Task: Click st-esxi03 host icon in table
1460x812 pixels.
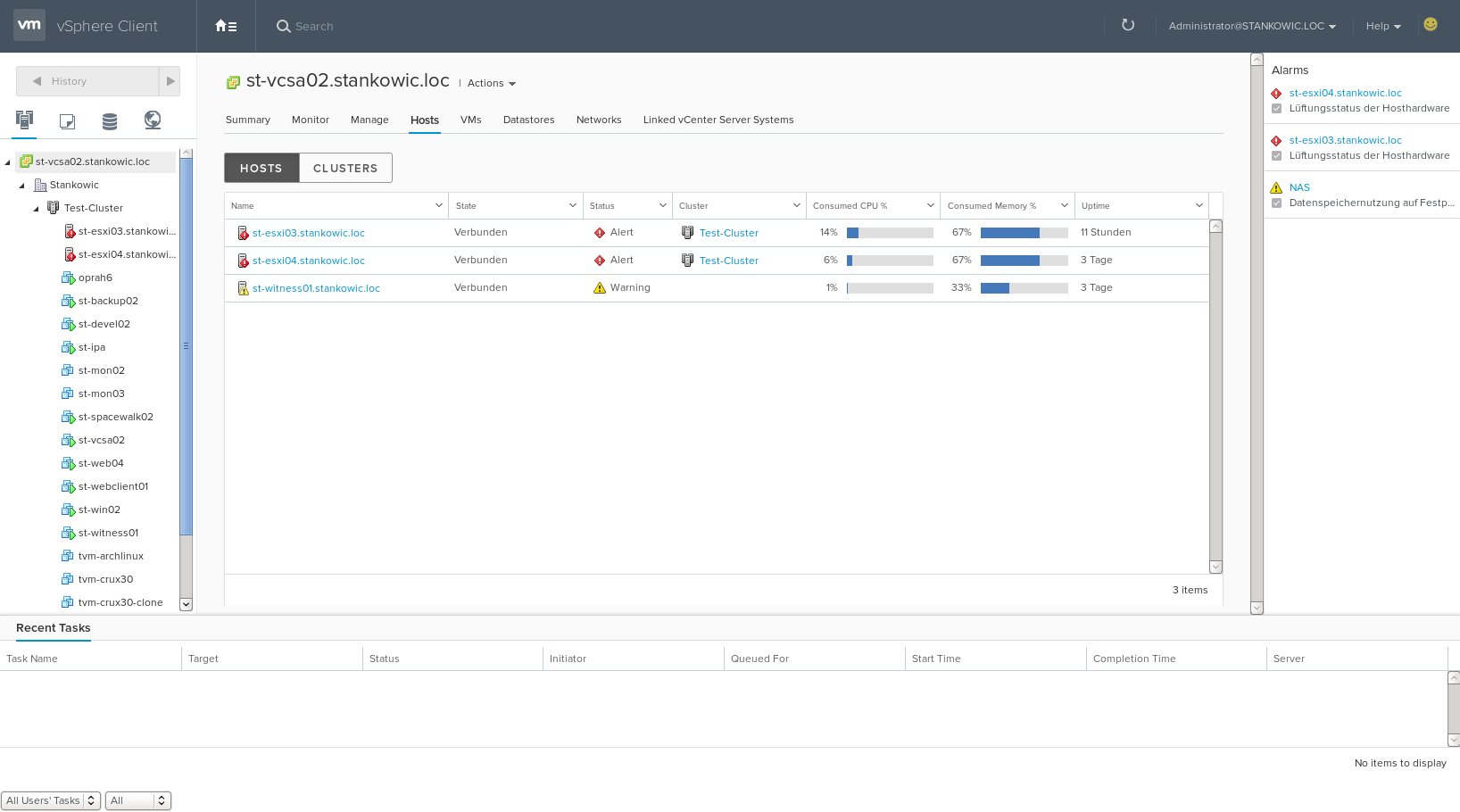Action: pyautogui.click(x=243, y=233)
